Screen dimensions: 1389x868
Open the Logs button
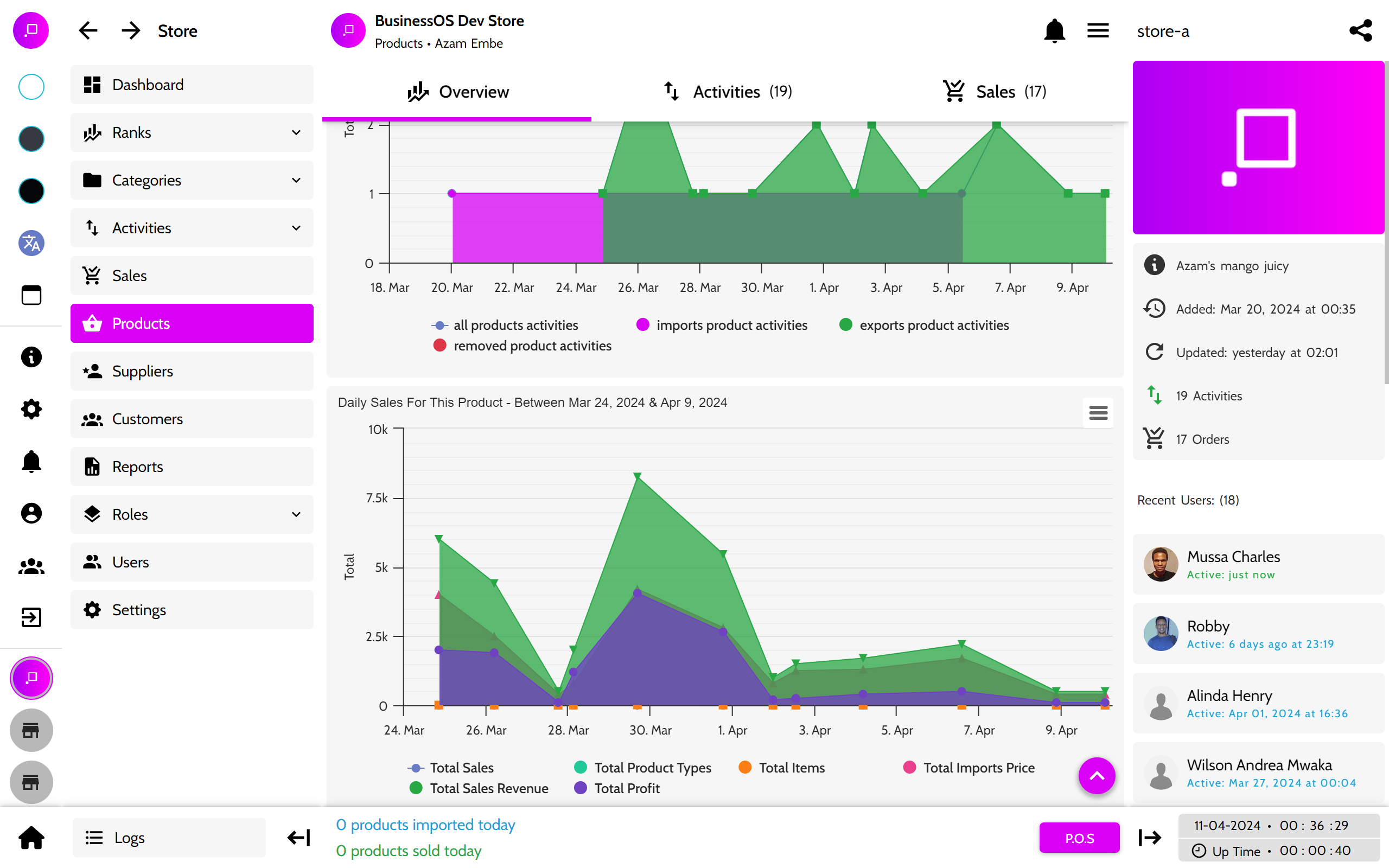click(169, 838)
